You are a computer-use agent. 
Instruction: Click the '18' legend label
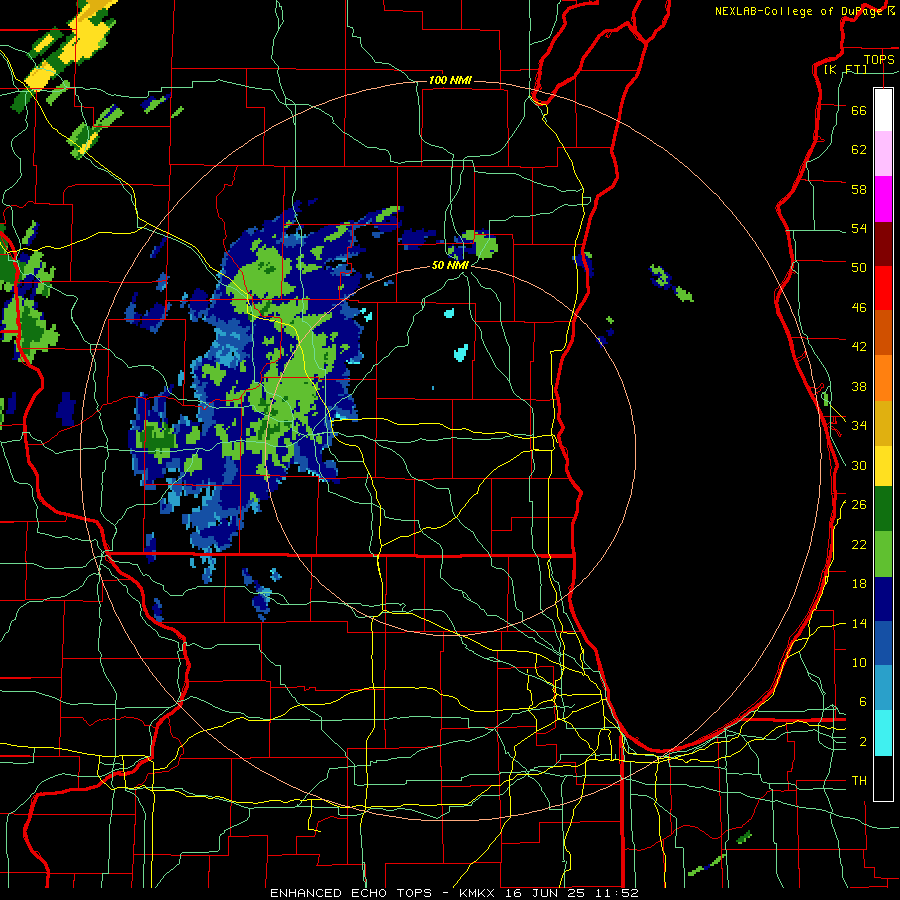859,584
